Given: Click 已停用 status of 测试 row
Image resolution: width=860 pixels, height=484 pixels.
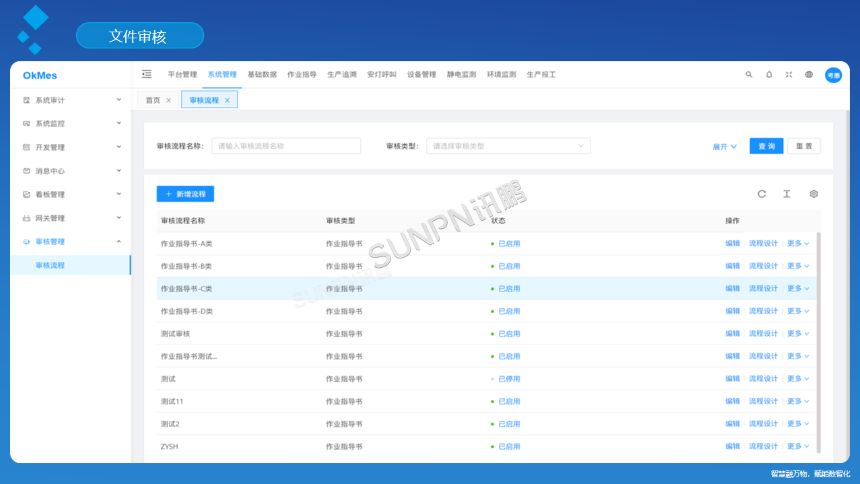Looking at the screenshot, I should 509,379.
